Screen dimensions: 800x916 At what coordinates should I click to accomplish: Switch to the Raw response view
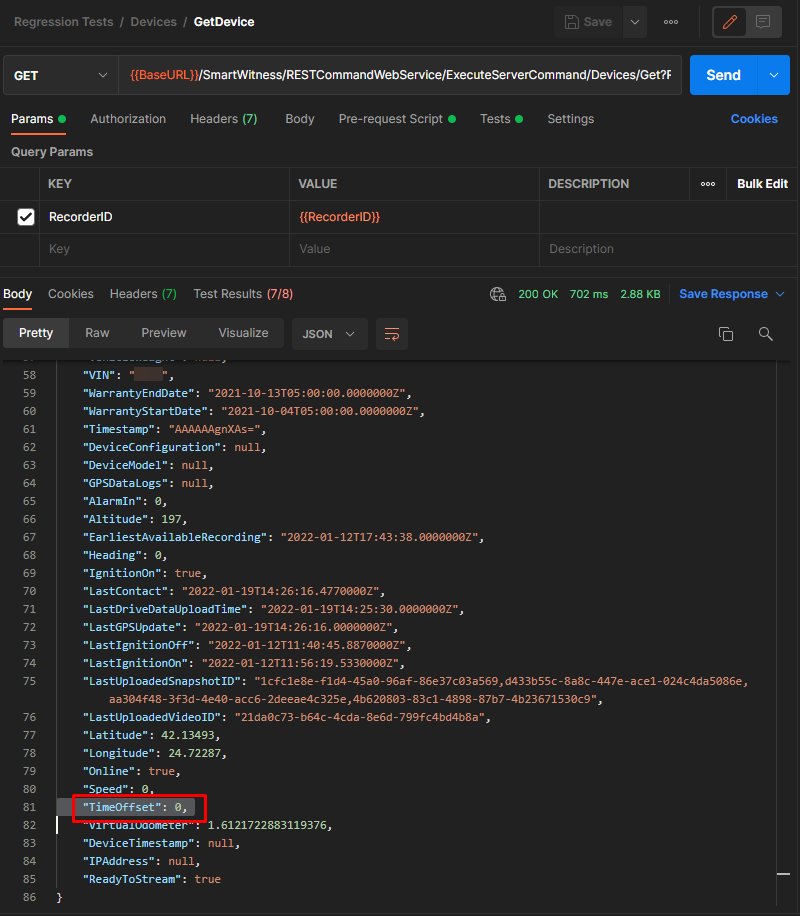coord(97,333)
